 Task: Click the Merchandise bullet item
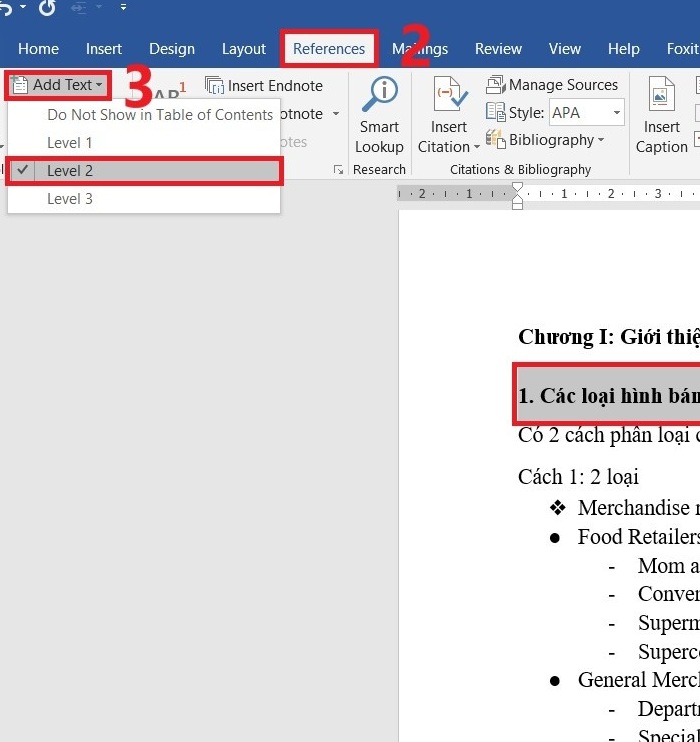click(x=638, y=508)
